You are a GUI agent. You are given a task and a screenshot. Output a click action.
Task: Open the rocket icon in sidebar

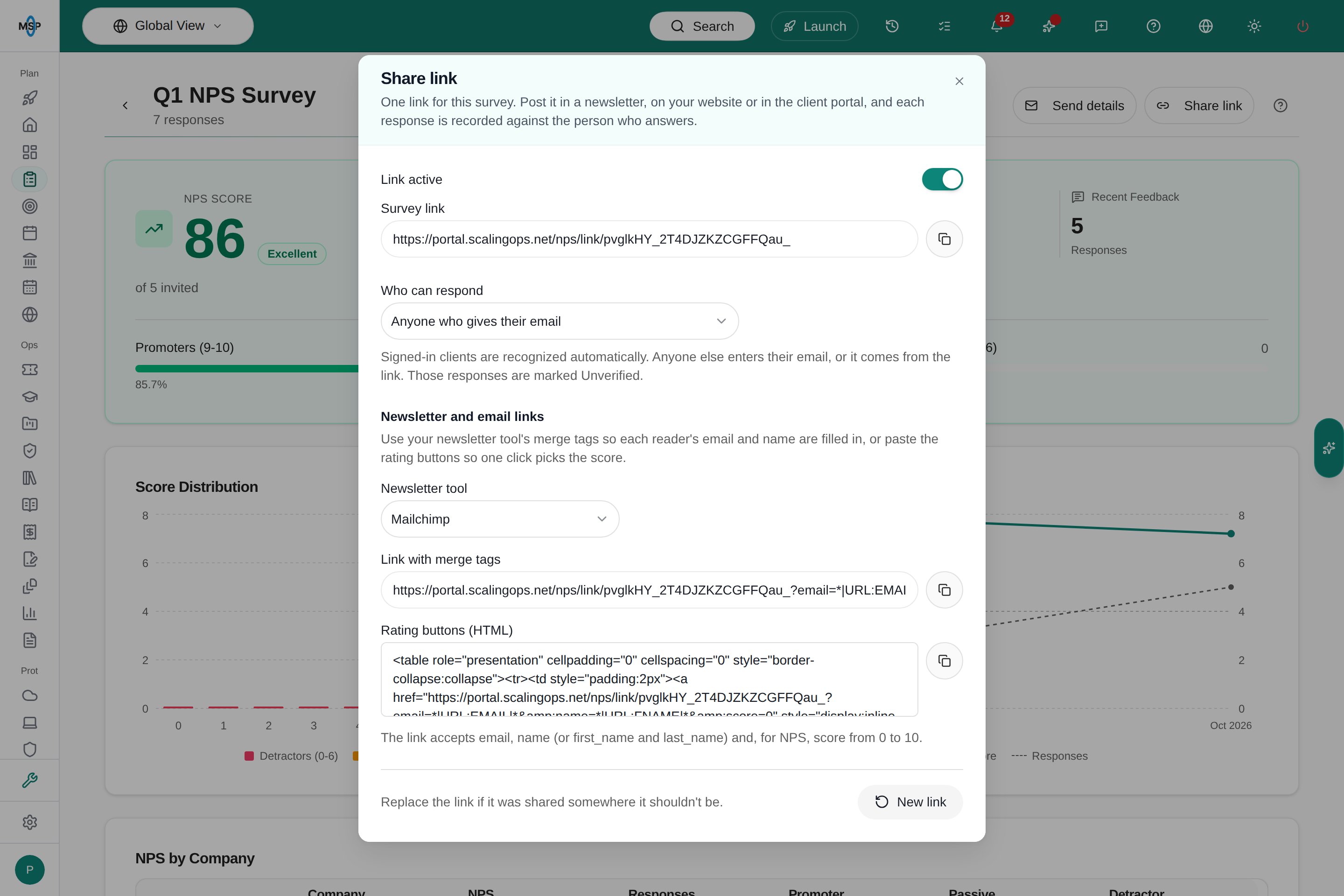(x=30, y=98)
